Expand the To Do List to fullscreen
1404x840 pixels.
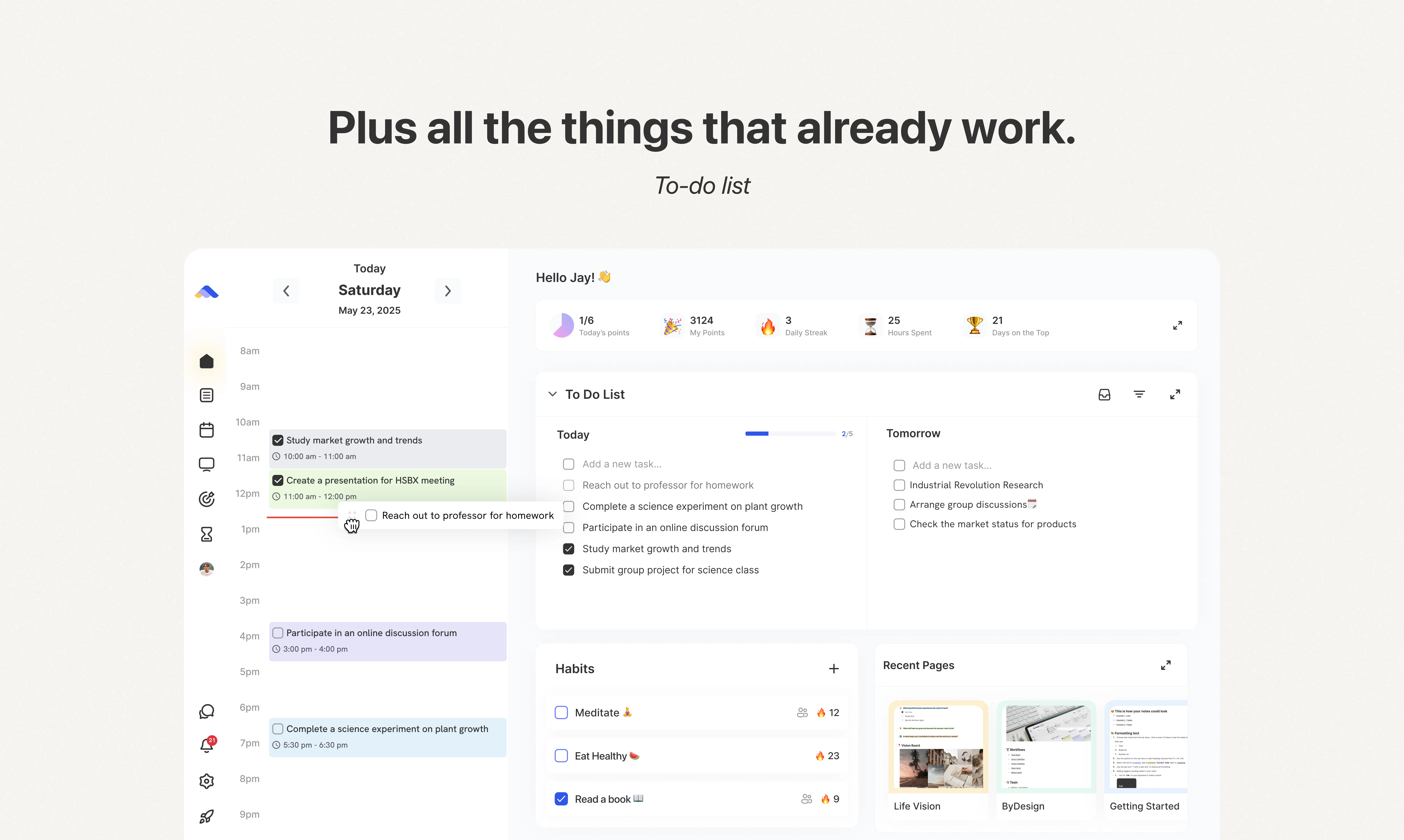(1175, 395)
